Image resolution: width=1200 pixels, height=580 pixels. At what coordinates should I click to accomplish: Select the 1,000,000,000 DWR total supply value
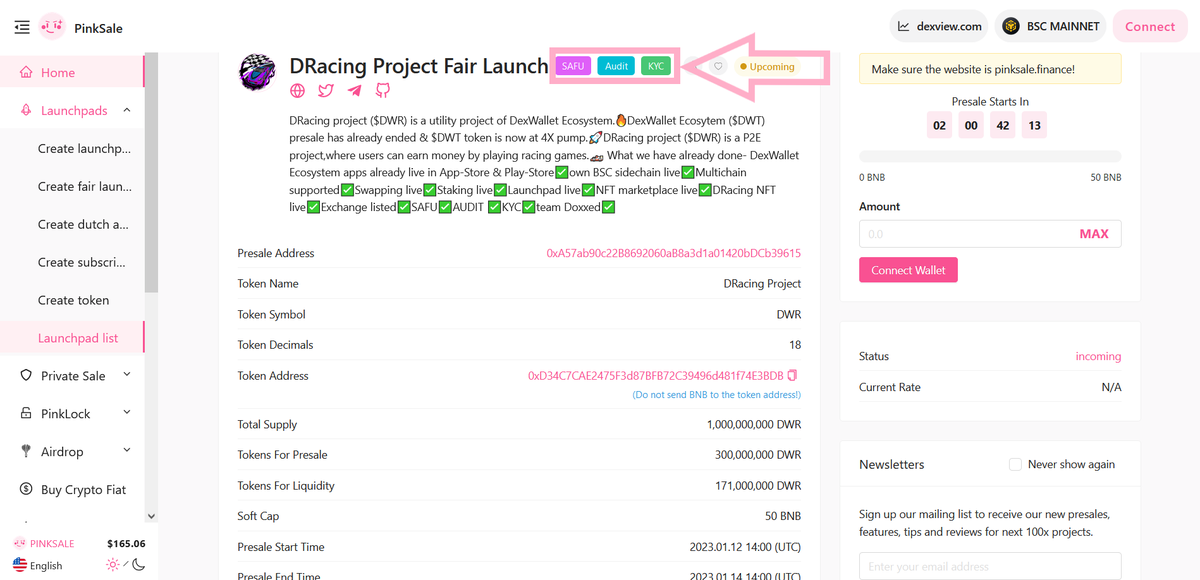pyautogui.click(x=754, y=424)
